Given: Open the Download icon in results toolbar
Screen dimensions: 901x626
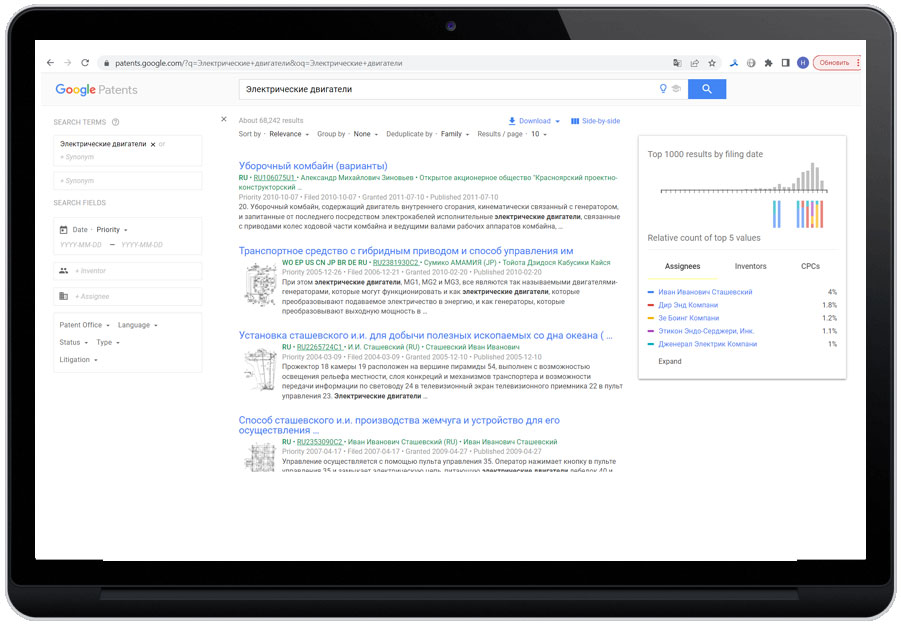Looking at the screenshot, I should click(x=511, y=121).
